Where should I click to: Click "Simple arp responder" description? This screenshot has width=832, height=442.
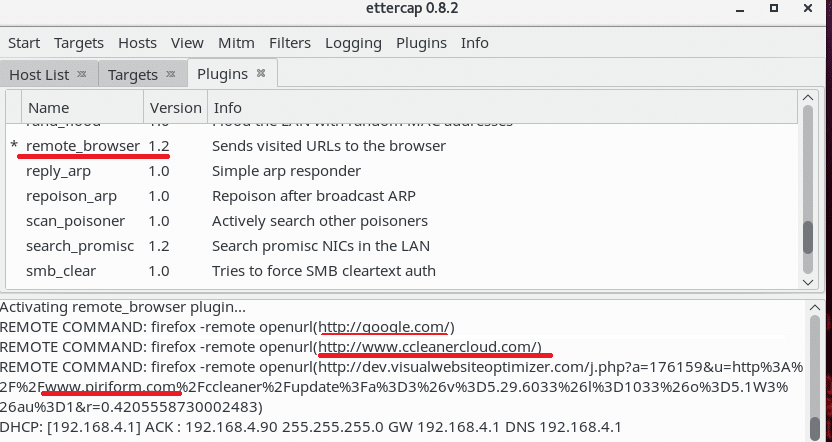287,171
